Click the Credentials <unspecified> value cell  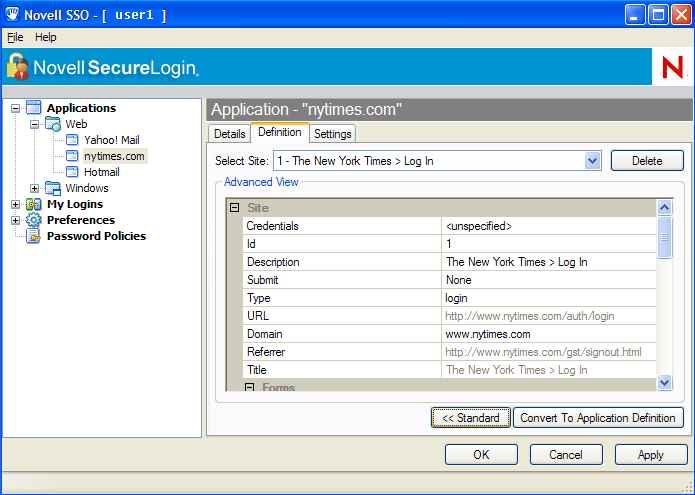[x=549, y=226]
